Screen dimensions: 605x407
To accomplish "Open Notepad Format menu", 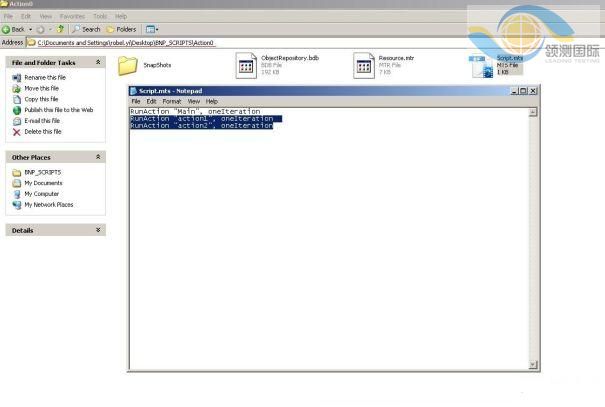I will pyautogui.click(x=172, y=101).
